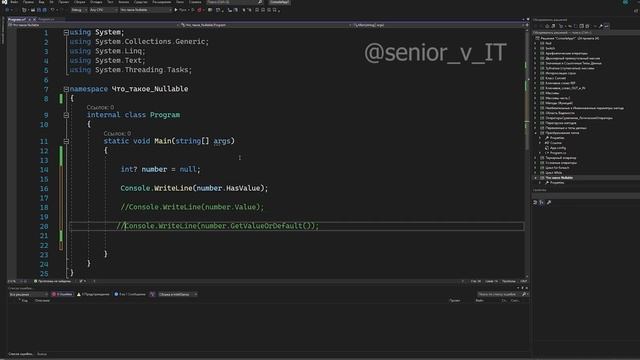
Task: Open the member navigation dropdown Main(string[] args)
Action: [437, 25]
